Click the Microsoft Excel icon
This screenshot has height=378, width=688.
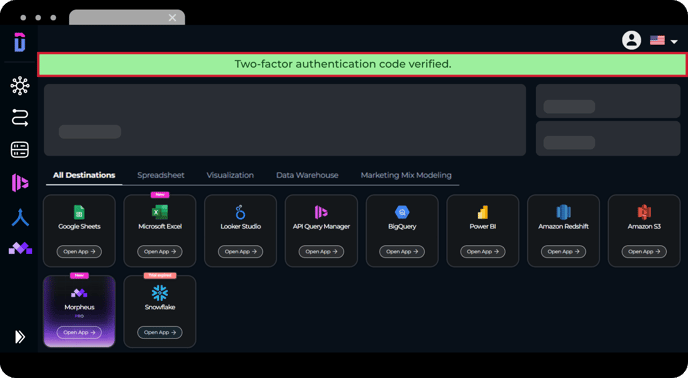[160, 212]
